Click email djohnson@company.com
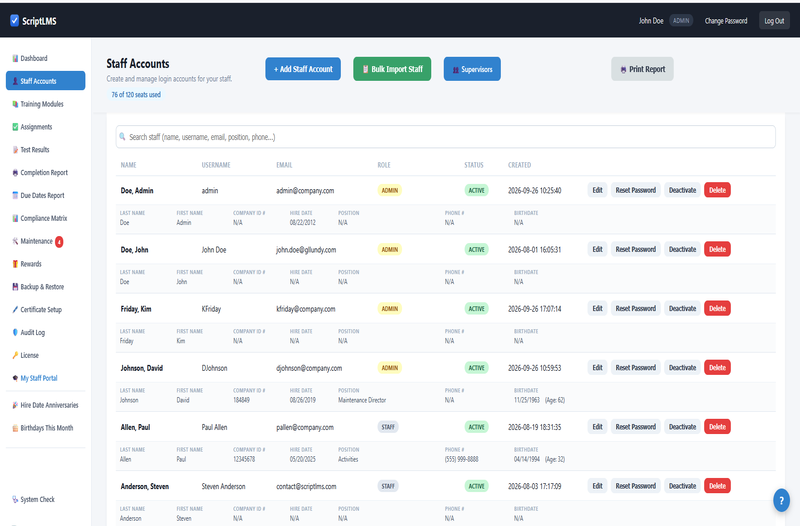Screen dimensions: 800x526 309,368
